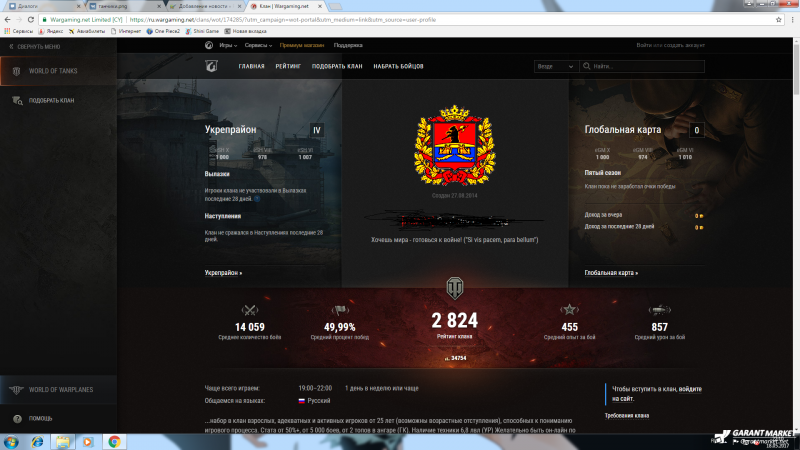Click the 14 059 battles value
Image resolution: width=800 pixels, height=450 pixels.
pos(249,327)
